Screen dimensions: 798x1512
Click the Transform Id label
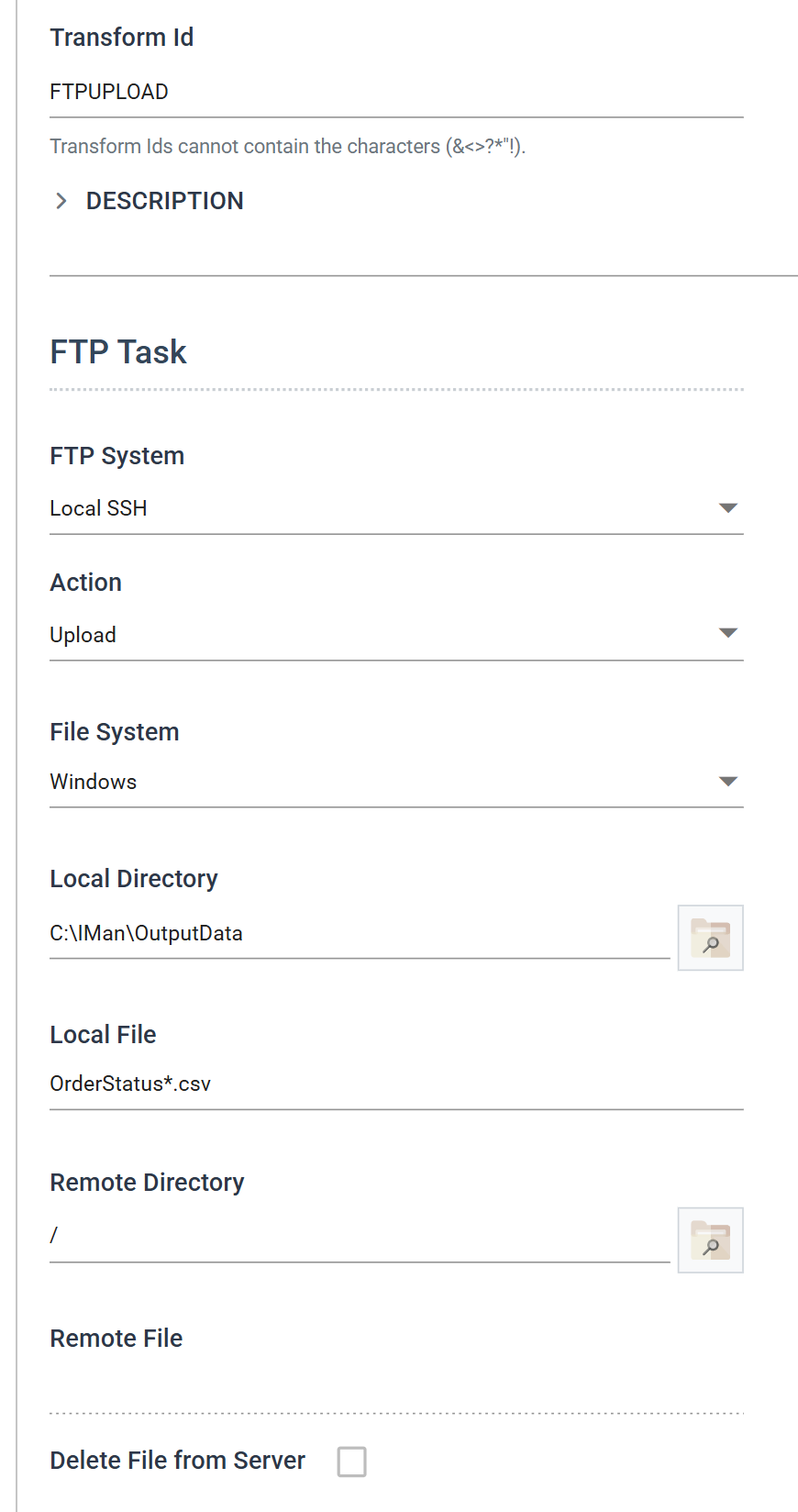click(122, 38)
